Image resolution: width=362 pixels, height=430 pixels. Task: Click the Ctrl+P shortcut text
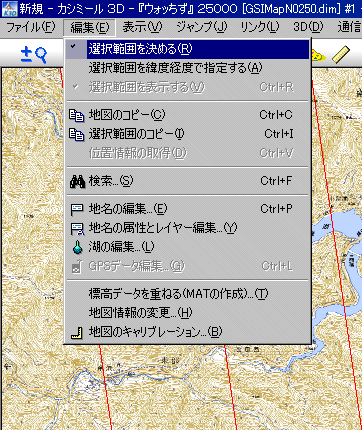point(276,209)
